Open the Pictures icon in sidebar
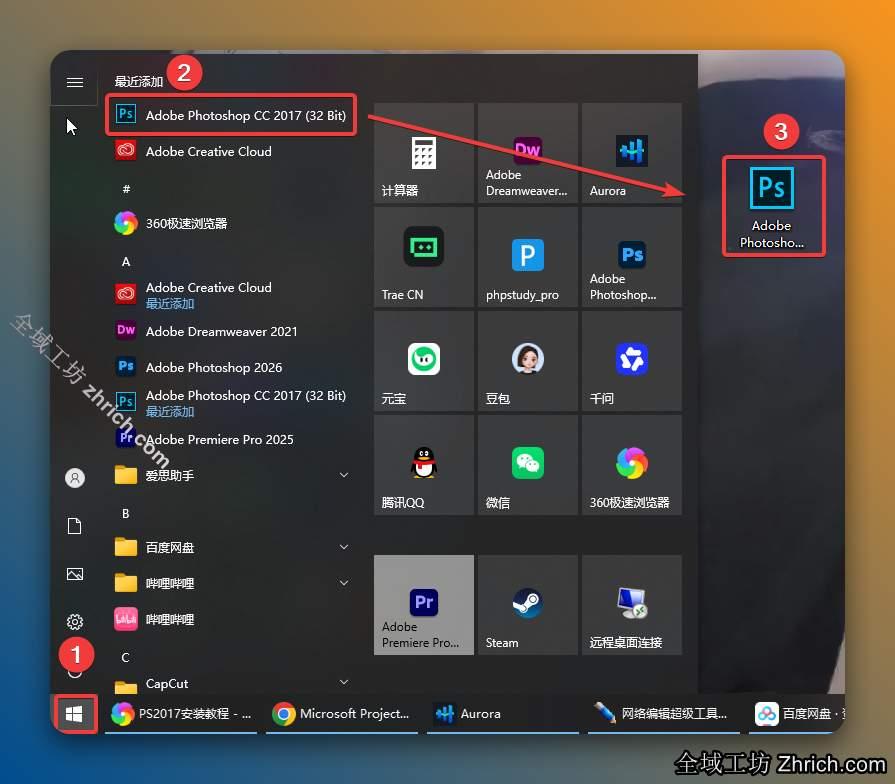 click(75, 573)
